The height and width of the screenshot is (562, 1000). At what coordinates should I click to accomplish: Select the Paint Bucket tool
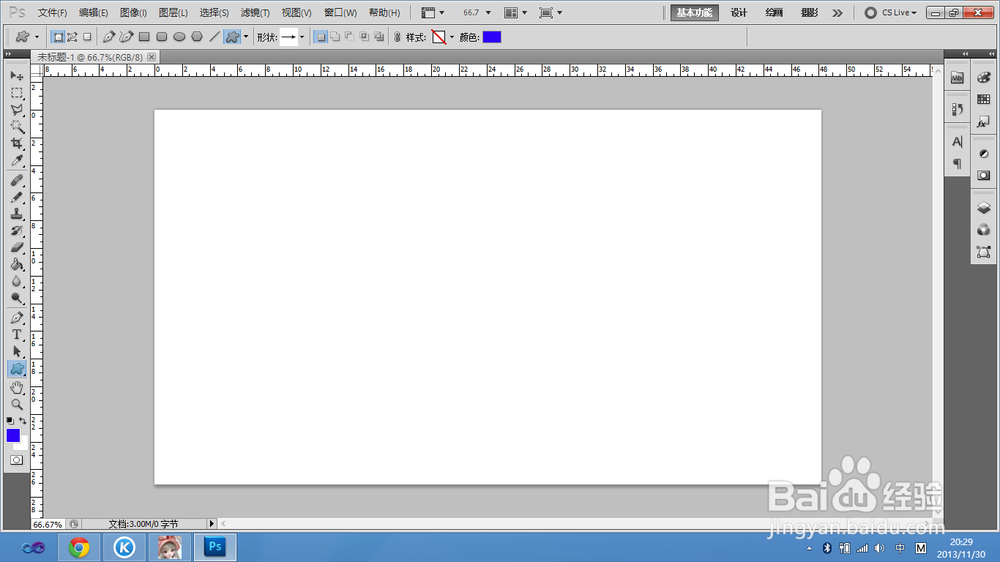point(17,264)
